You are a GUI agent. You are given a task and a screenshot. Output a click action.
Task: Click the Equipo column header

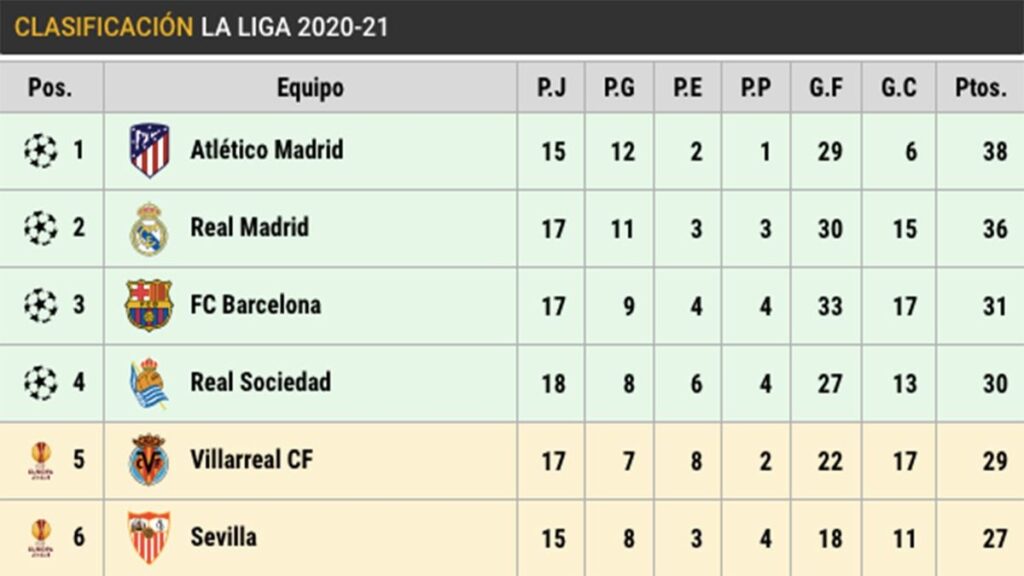[310, 88]
